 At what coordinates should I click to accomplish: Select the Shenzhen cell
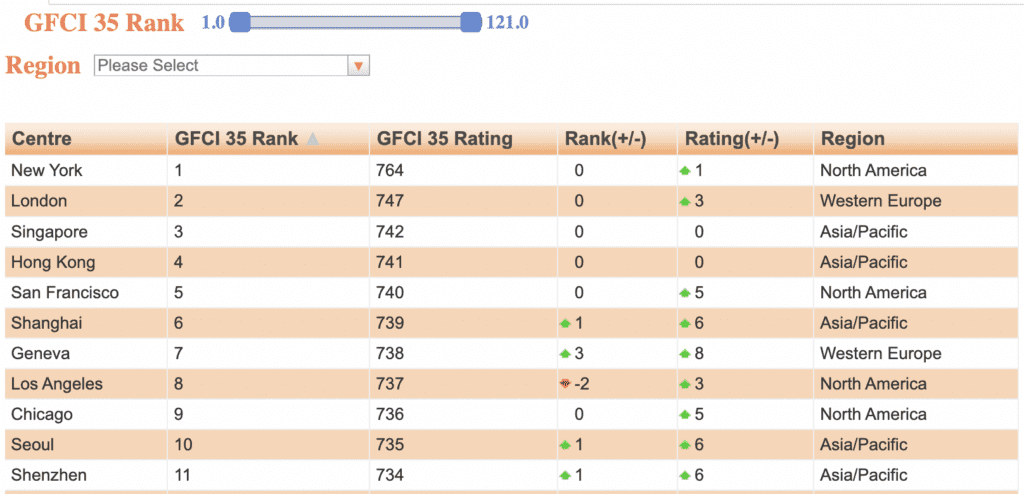click(86, 475)
